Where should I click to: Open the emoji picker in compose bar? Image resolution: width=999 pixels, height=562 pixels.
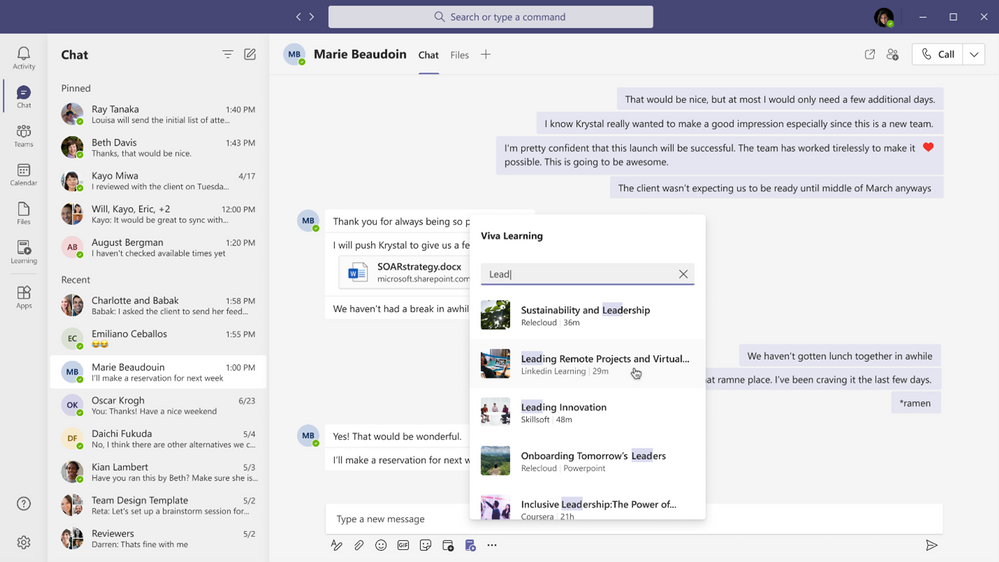[381, 545]
